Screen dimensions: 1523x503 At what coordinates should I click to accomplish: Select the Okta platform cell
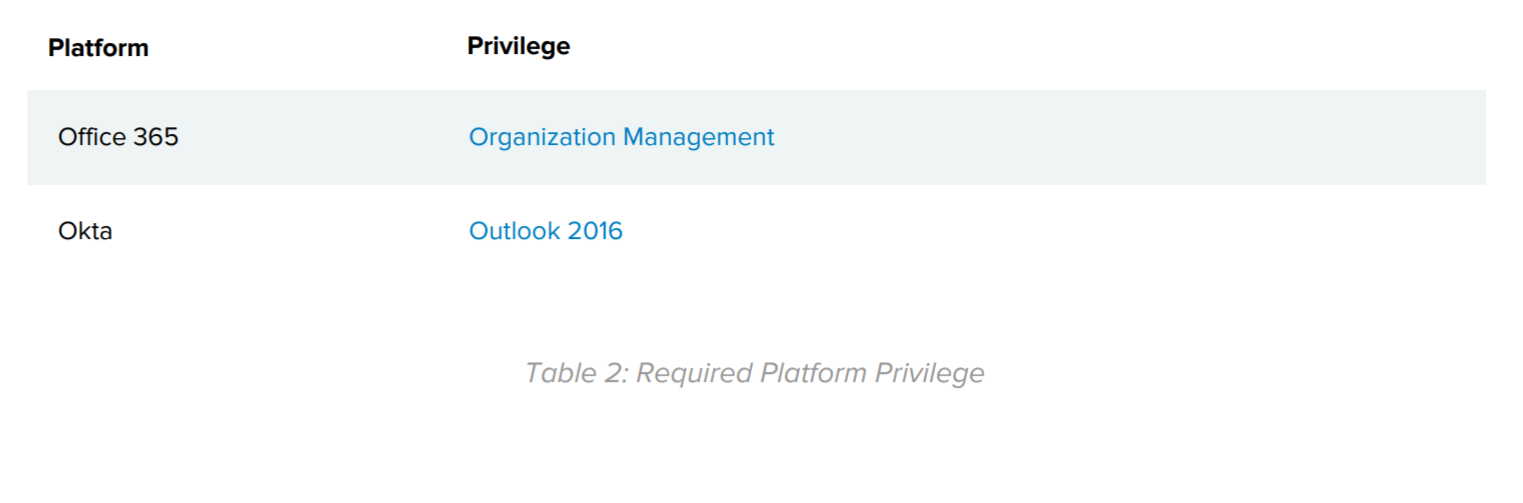click(85, 231)
